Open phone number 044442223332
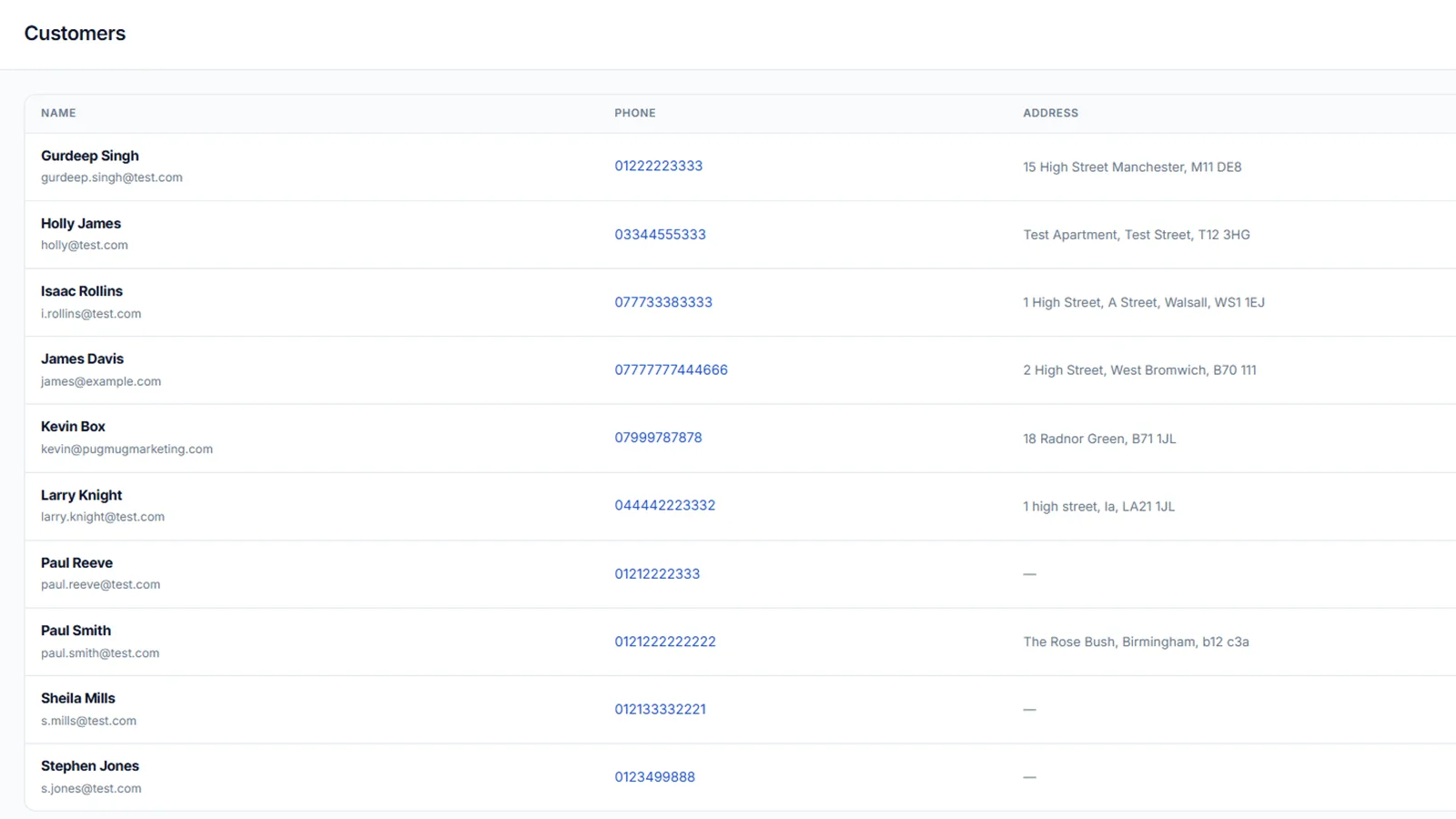 664,505
